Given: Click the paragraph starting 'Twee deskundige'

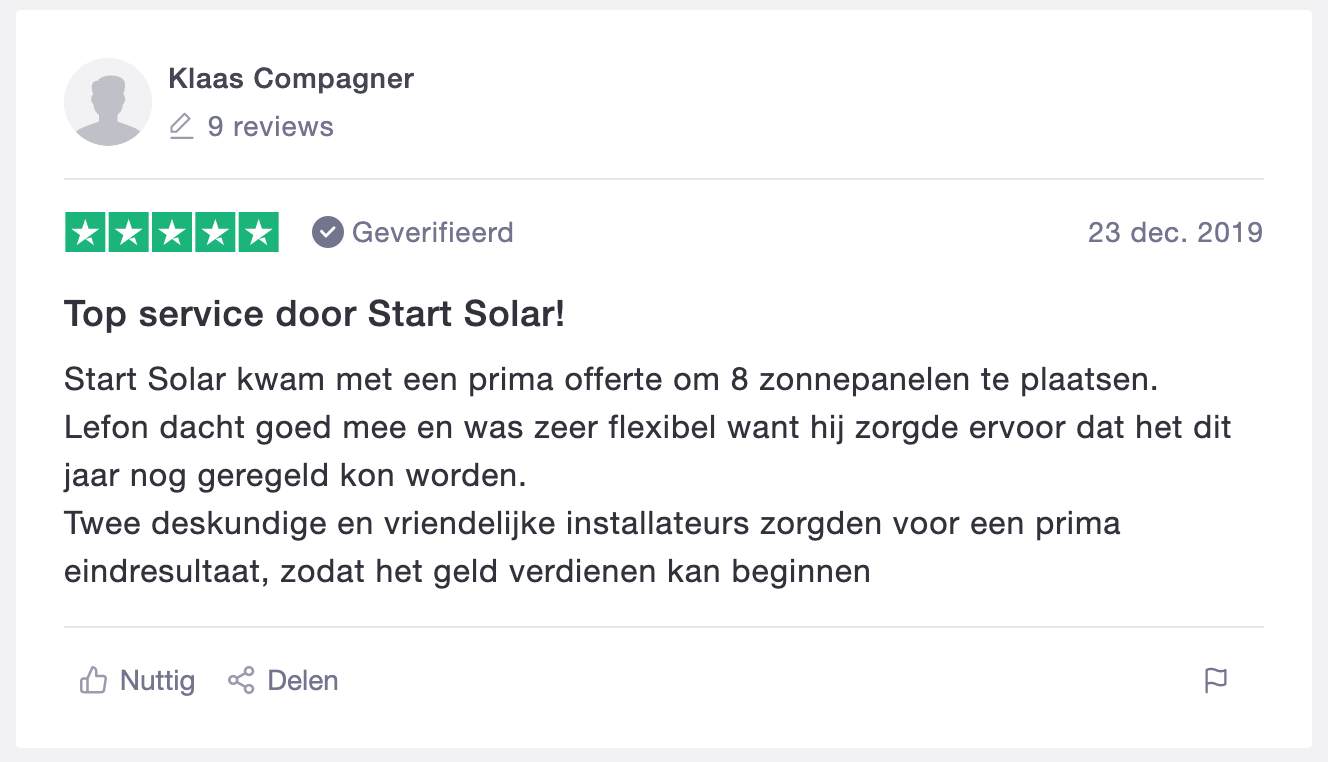Looking at the screenshot, I should coord(592,548).
